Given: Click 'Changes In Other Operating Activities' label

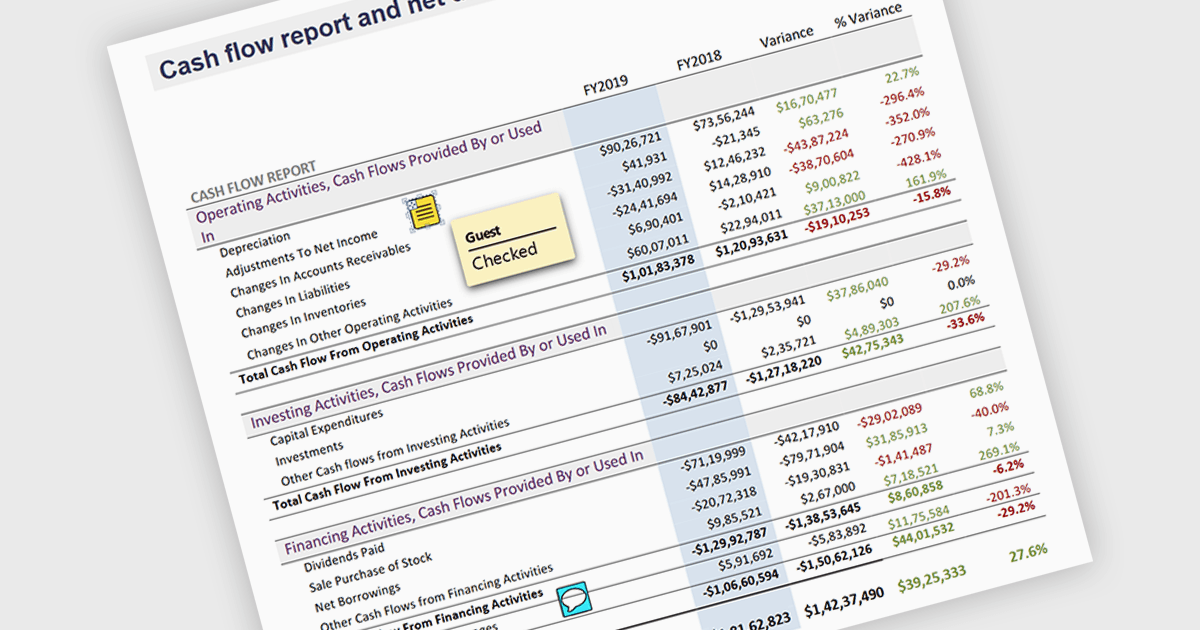Looking at the screenshot, I should pyautogui.click(x=350, y=329).
